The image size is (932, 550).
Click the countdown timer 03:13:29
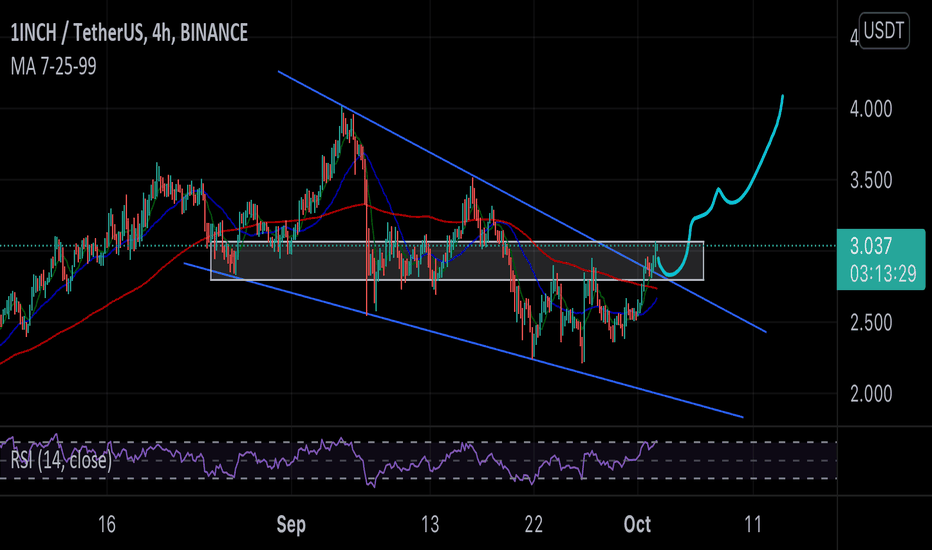[x=883, y=274]
